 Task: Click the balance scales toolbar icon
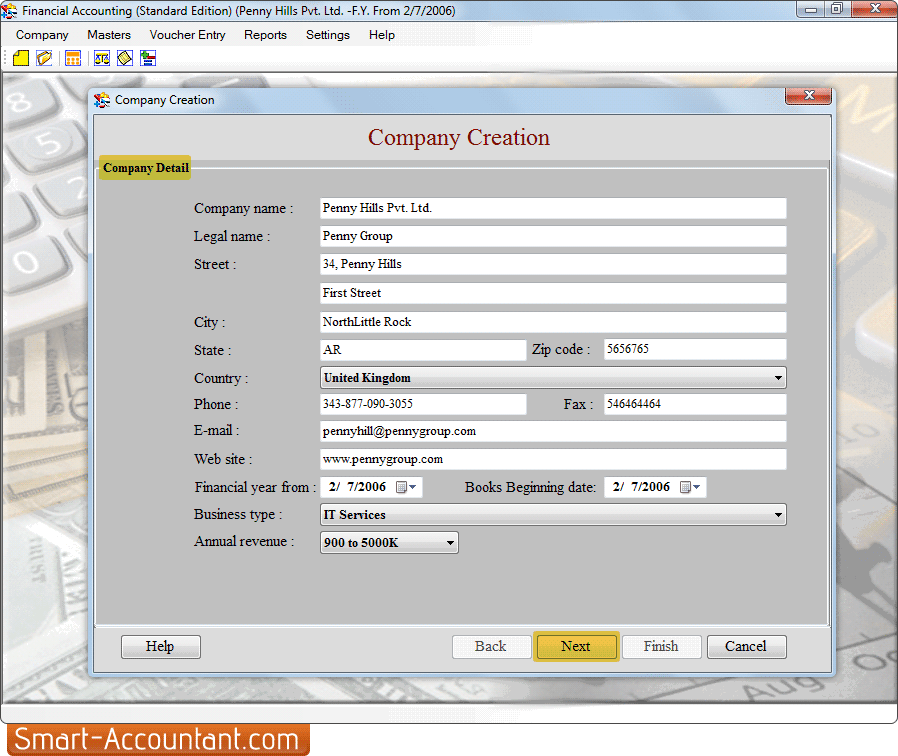point(102,58)
